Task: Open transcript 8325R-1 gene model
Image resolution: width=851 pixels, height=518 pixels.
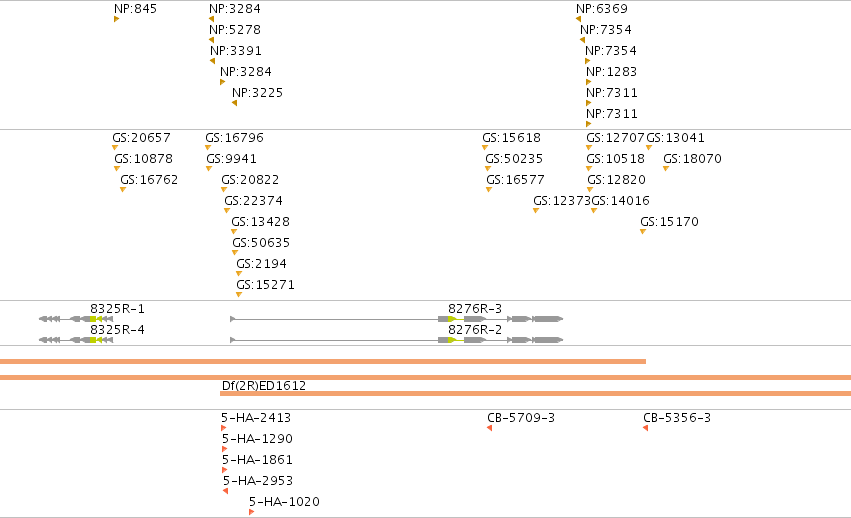Action: (76, 319)
